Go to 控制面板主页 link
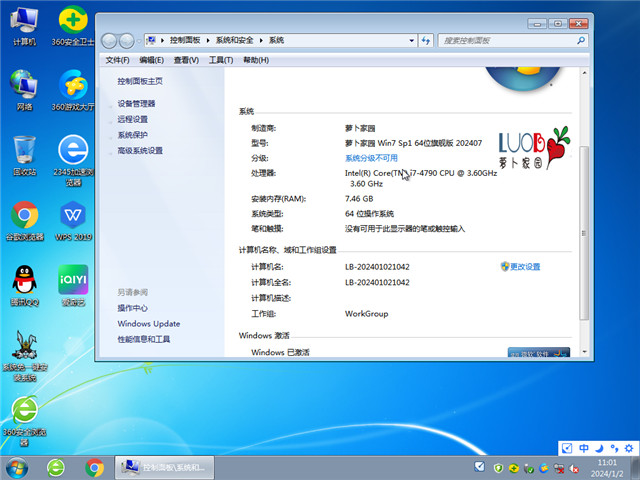This screenshot has height=480, width=640. [140, 81]
